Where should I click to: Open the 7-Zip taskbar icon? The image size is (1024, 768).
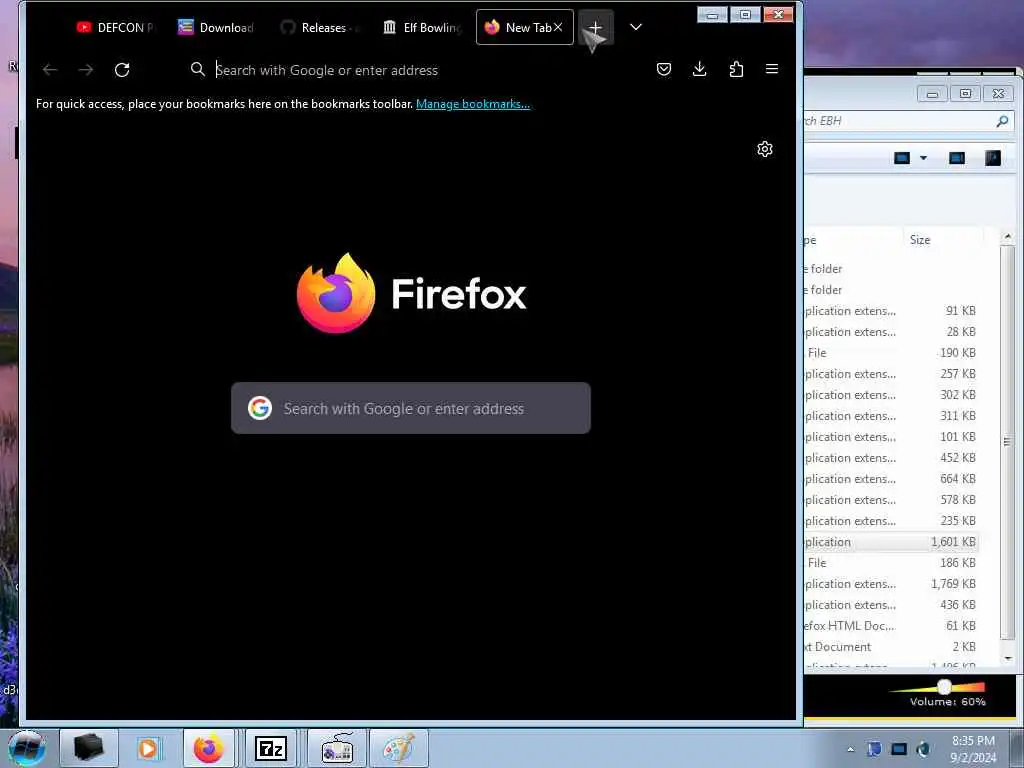[270, 748]
